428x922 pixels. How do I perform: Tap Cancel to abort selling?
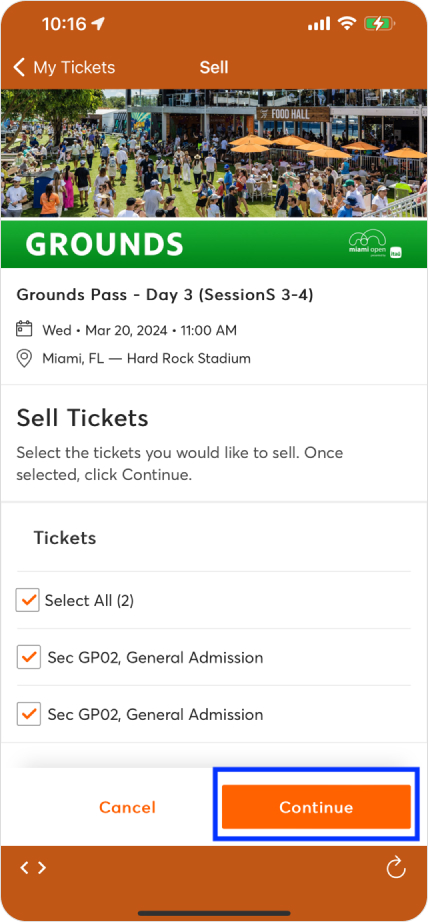(127, 807)
